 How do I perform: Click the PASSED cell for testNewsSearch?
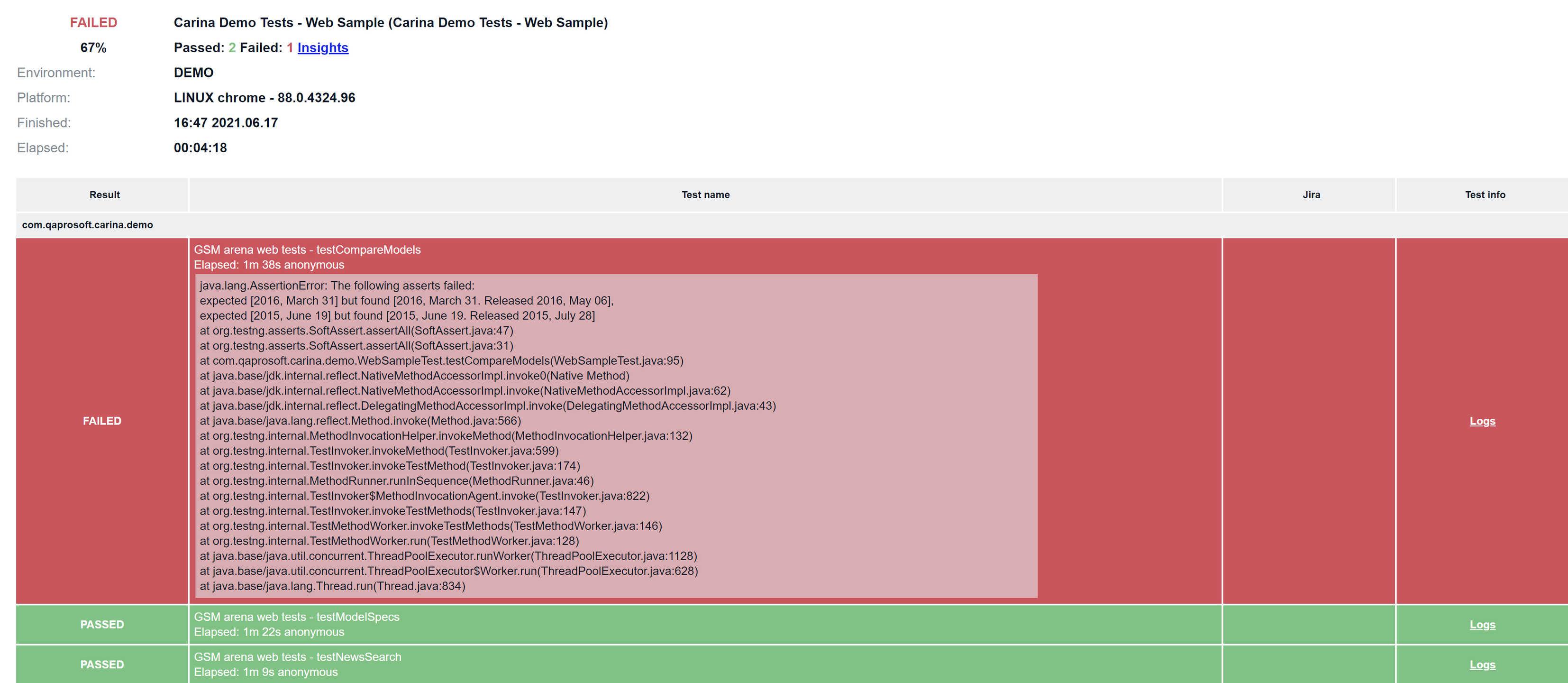pos(101,665)
